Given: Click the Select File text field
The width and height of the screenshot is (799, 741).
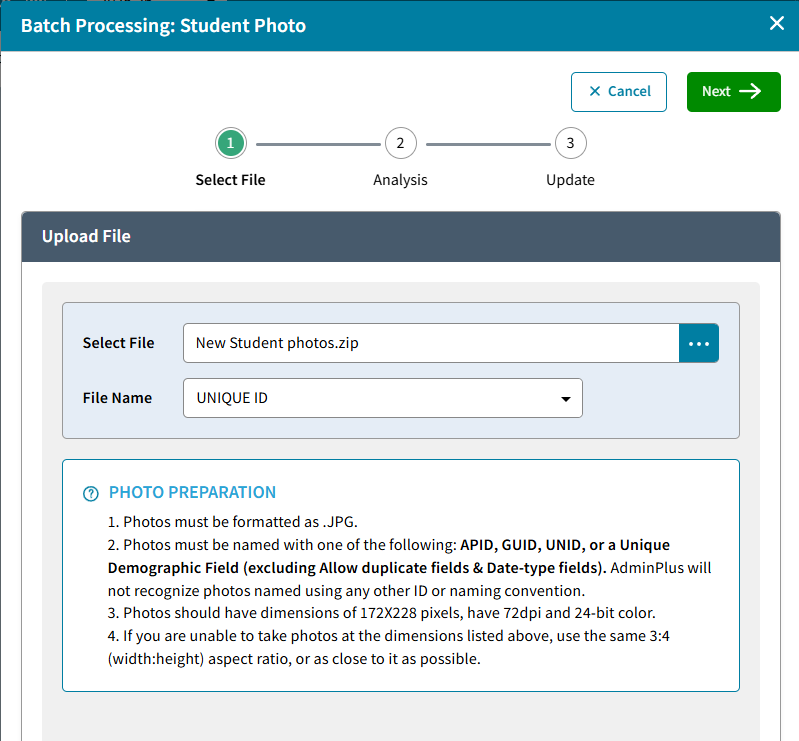Looking at the screenshot, I should click(431, 343).
